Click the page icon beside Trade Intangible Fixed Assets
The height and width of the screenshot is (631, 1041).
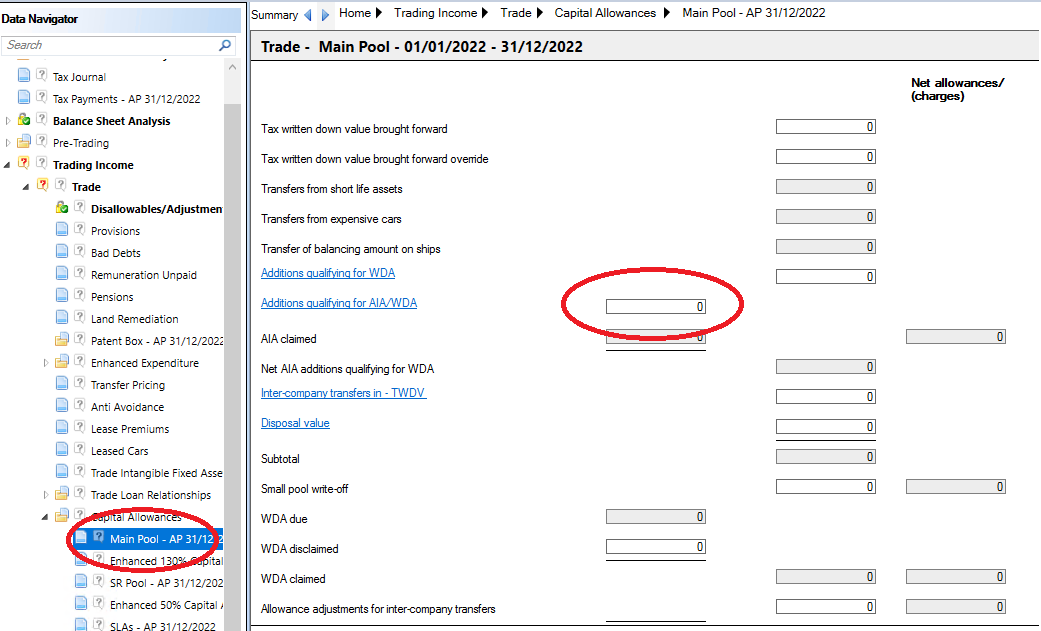tap(62, 472)
